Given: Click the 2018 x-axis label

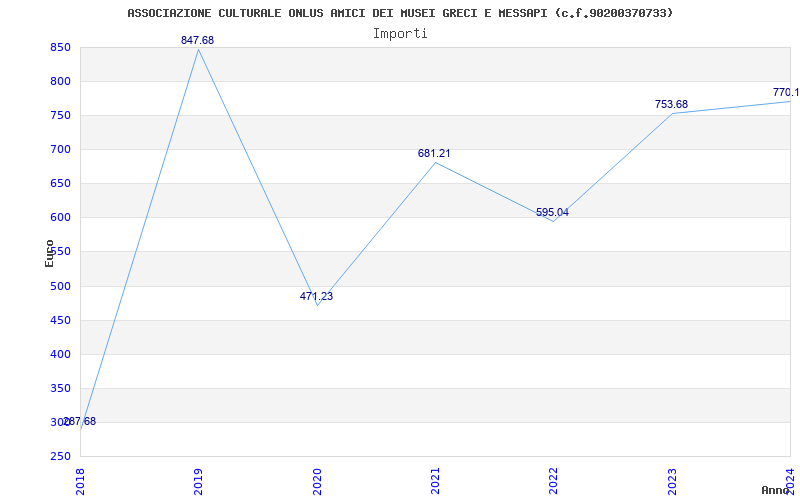Looking at the screenshot, I should (80, 481).
